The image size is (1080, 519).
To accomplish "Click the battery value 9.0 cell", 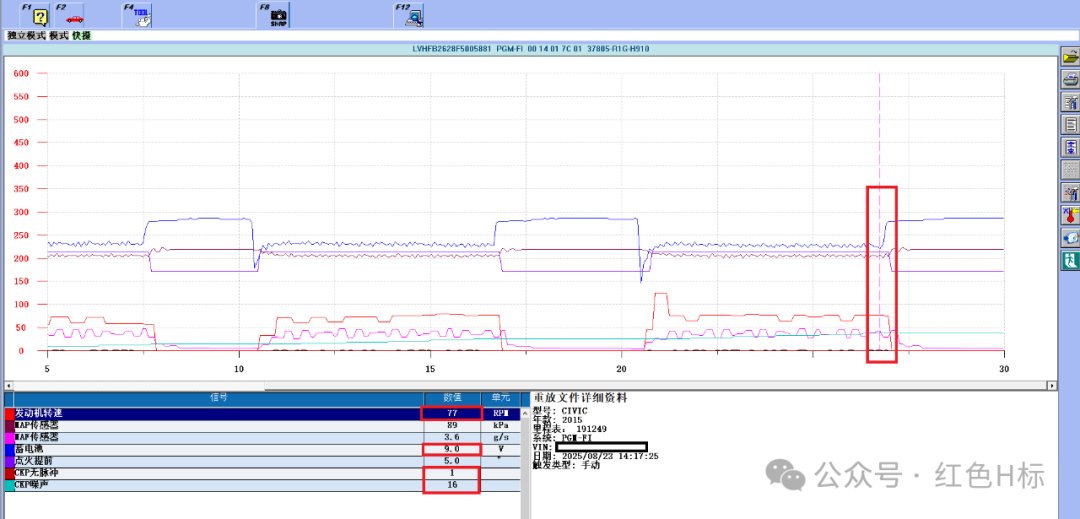I will (451, 449).
